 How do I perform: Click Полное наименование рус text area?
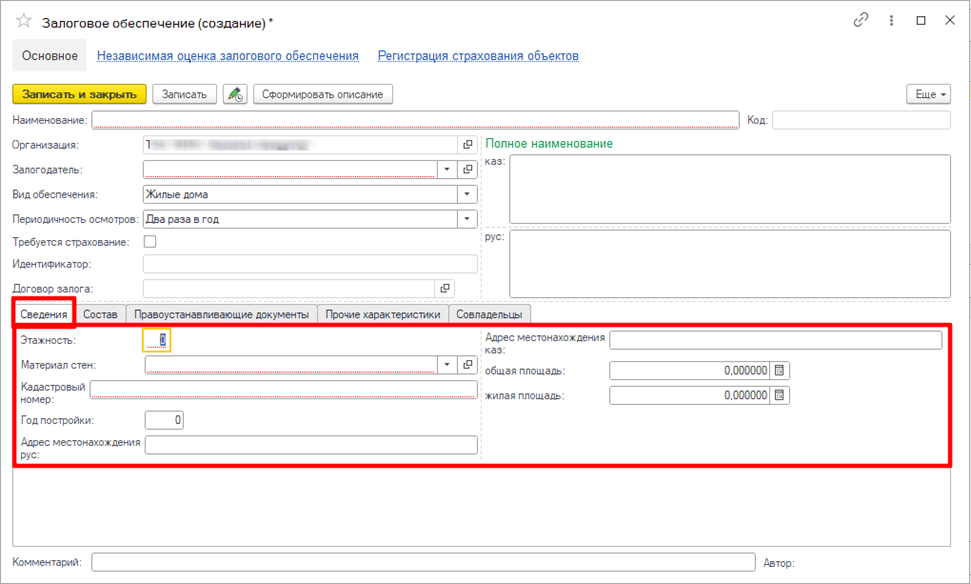[x=730, y=264]
